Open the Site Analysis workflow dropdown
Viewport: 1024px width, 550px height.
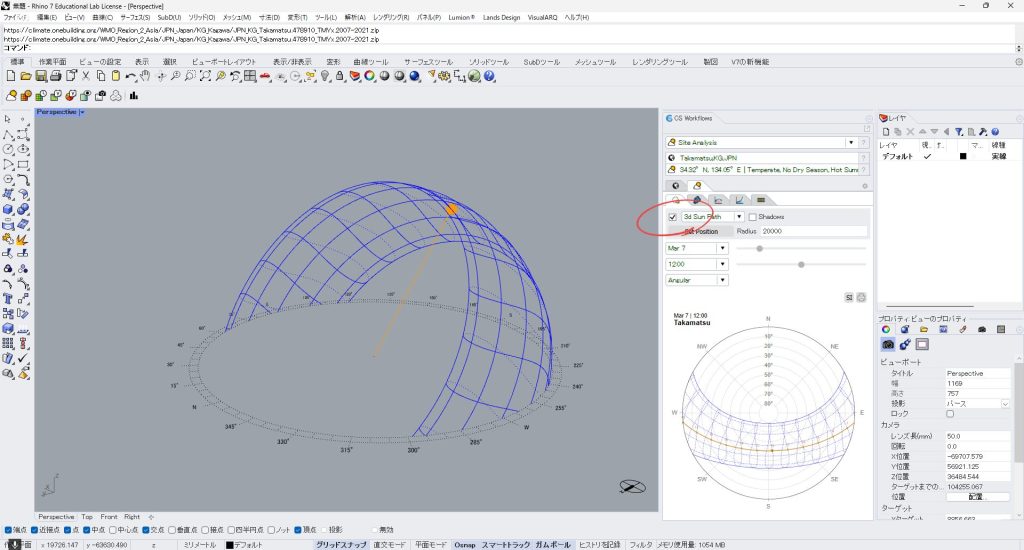851,143
